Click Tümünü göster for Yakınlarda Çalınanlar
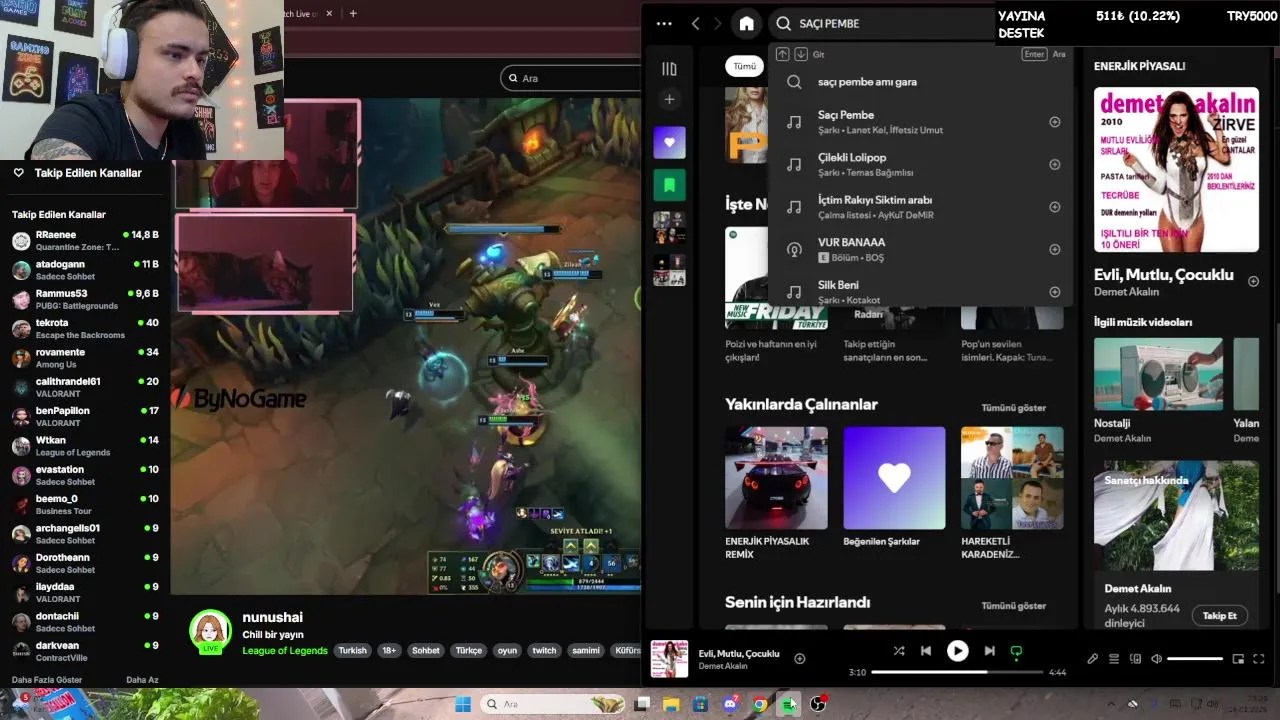 pyautogui.click(x=1013, y=408)
